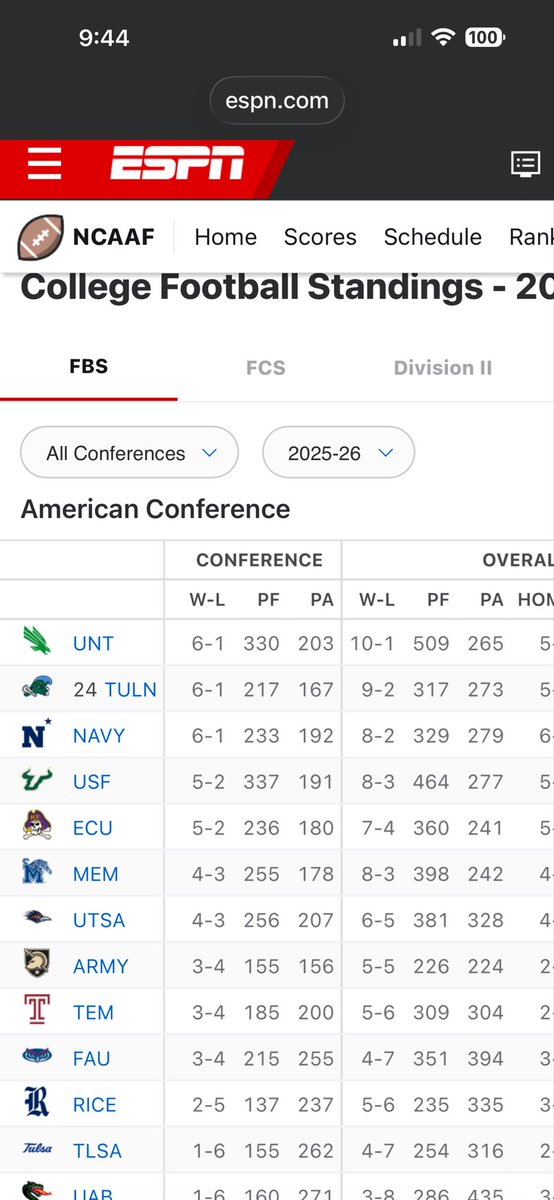Tap the North Texas eagle logo
The width and height of the screenshot is (554, 1200).
37,640
